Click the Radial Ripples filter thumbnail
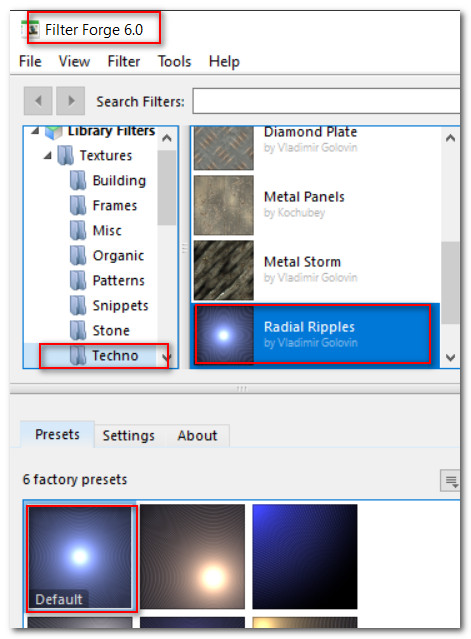The height and width of the screenshot is (639, 471). (223, 335)
